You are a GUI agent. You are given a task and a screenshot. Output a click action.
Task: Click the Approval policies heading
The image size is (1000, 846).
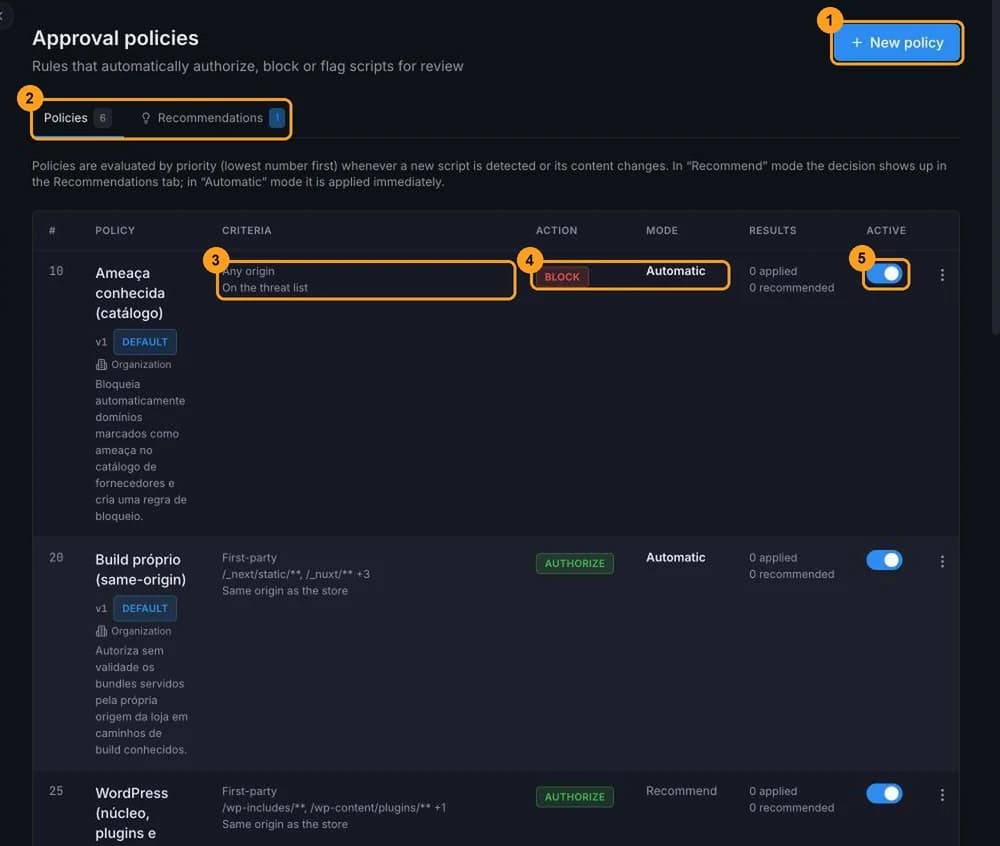pos(115,38)
